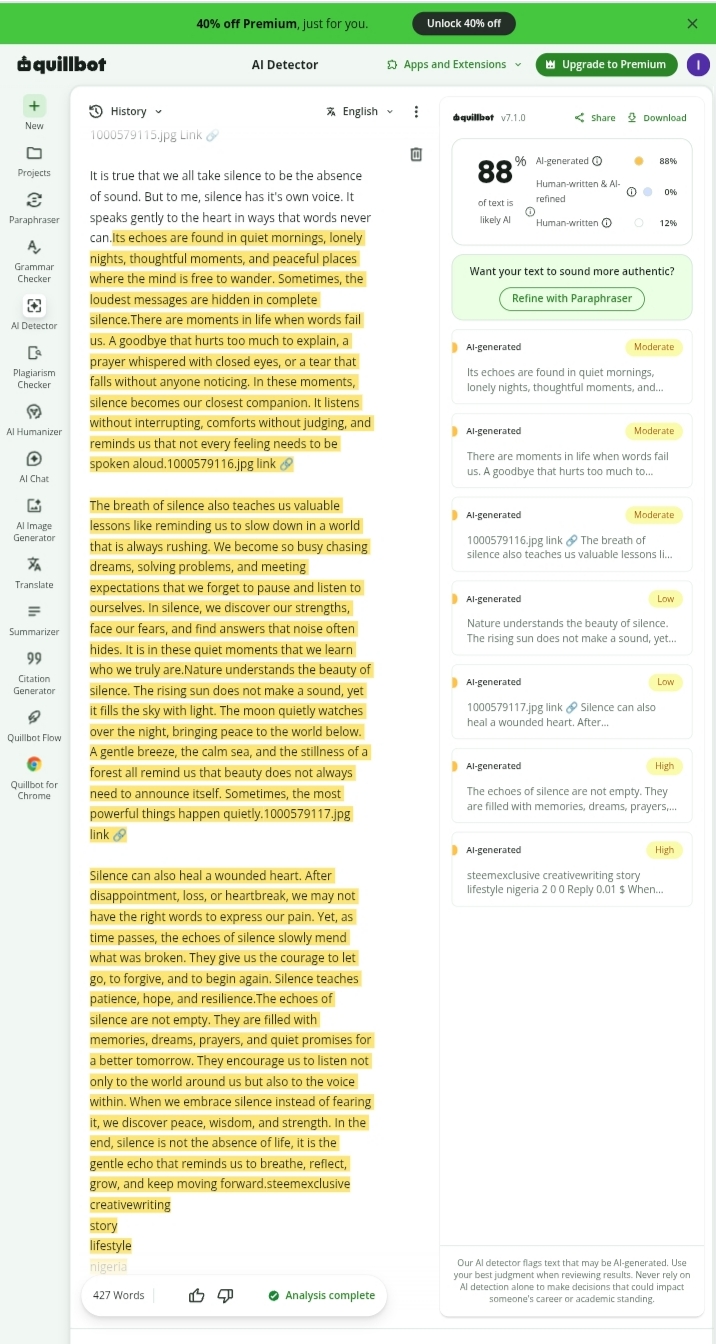The width and height of the screenshot is (716, 1344).
Task: Delete the text with trash icon
Action: [416, 154]
